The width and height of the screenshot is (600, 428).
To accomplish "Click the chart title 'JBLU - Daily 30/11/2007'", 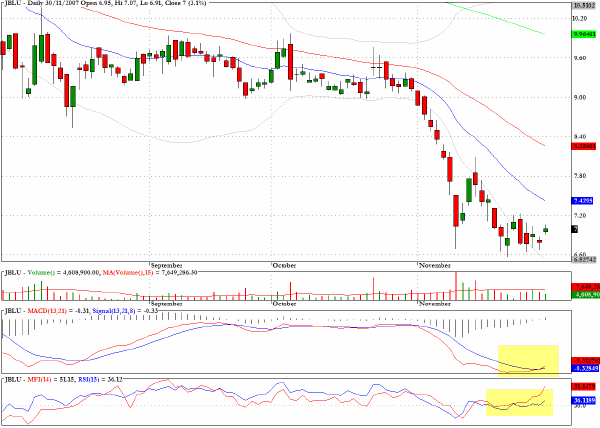I will coord(42,3).
